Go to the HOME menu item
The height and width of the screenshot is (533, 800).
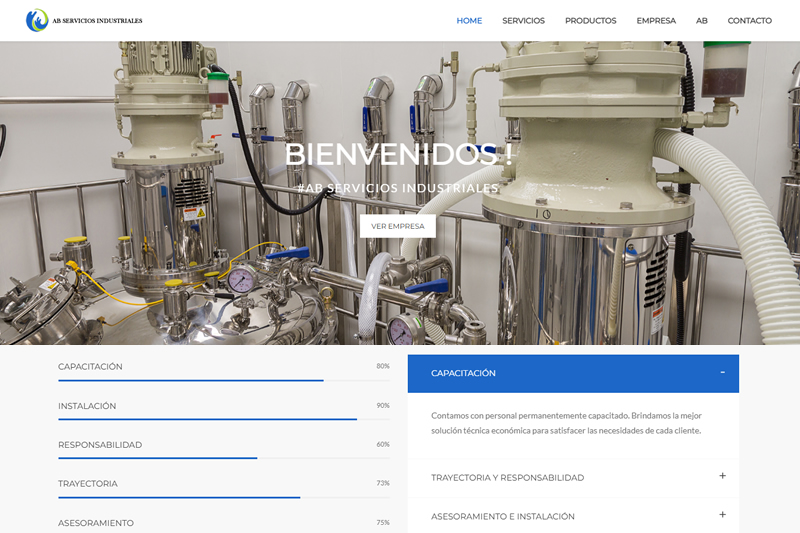[x=469, y=21]
